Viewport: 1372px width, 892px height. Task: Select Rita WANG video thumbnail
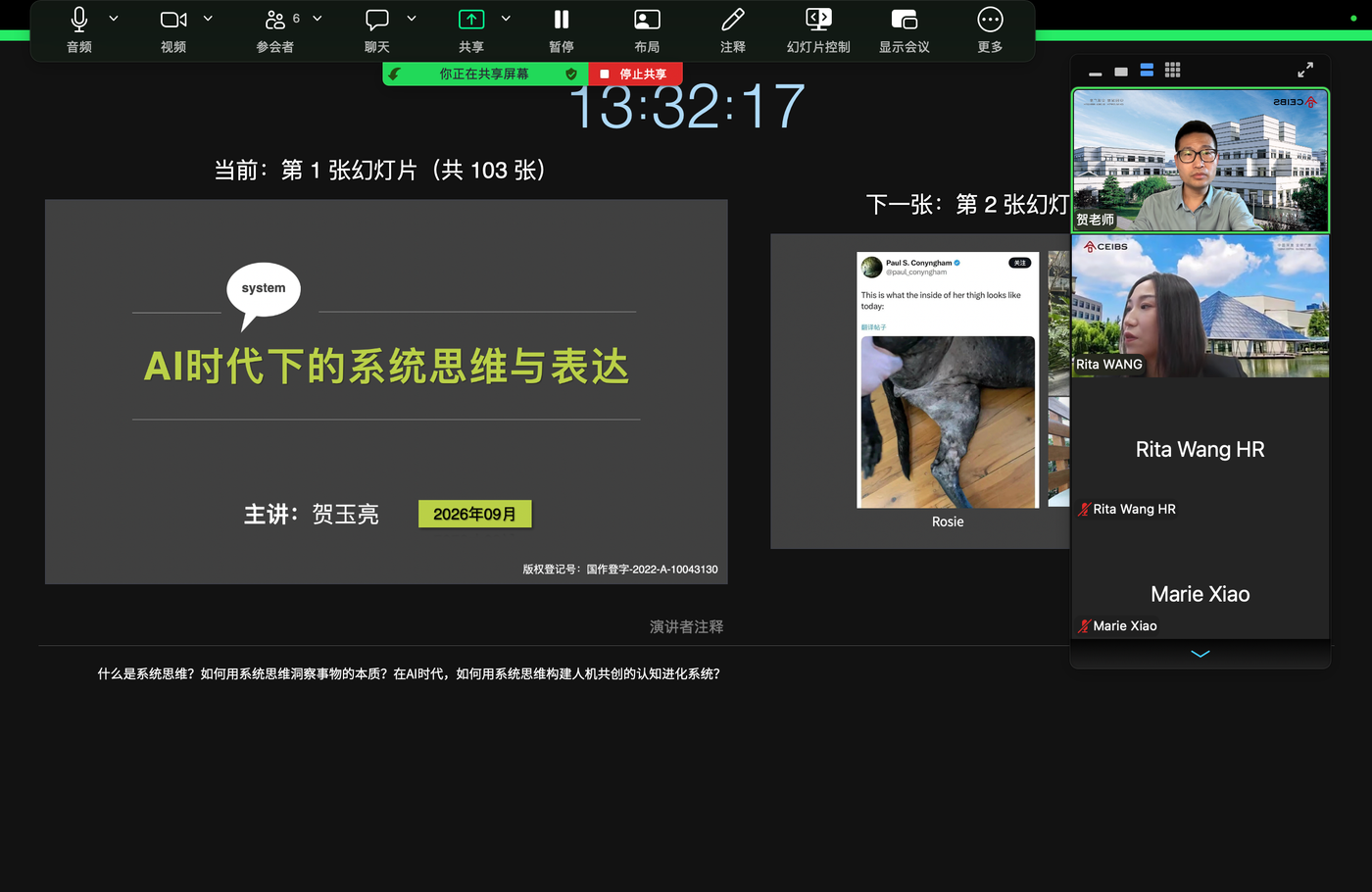point(1200,306)
